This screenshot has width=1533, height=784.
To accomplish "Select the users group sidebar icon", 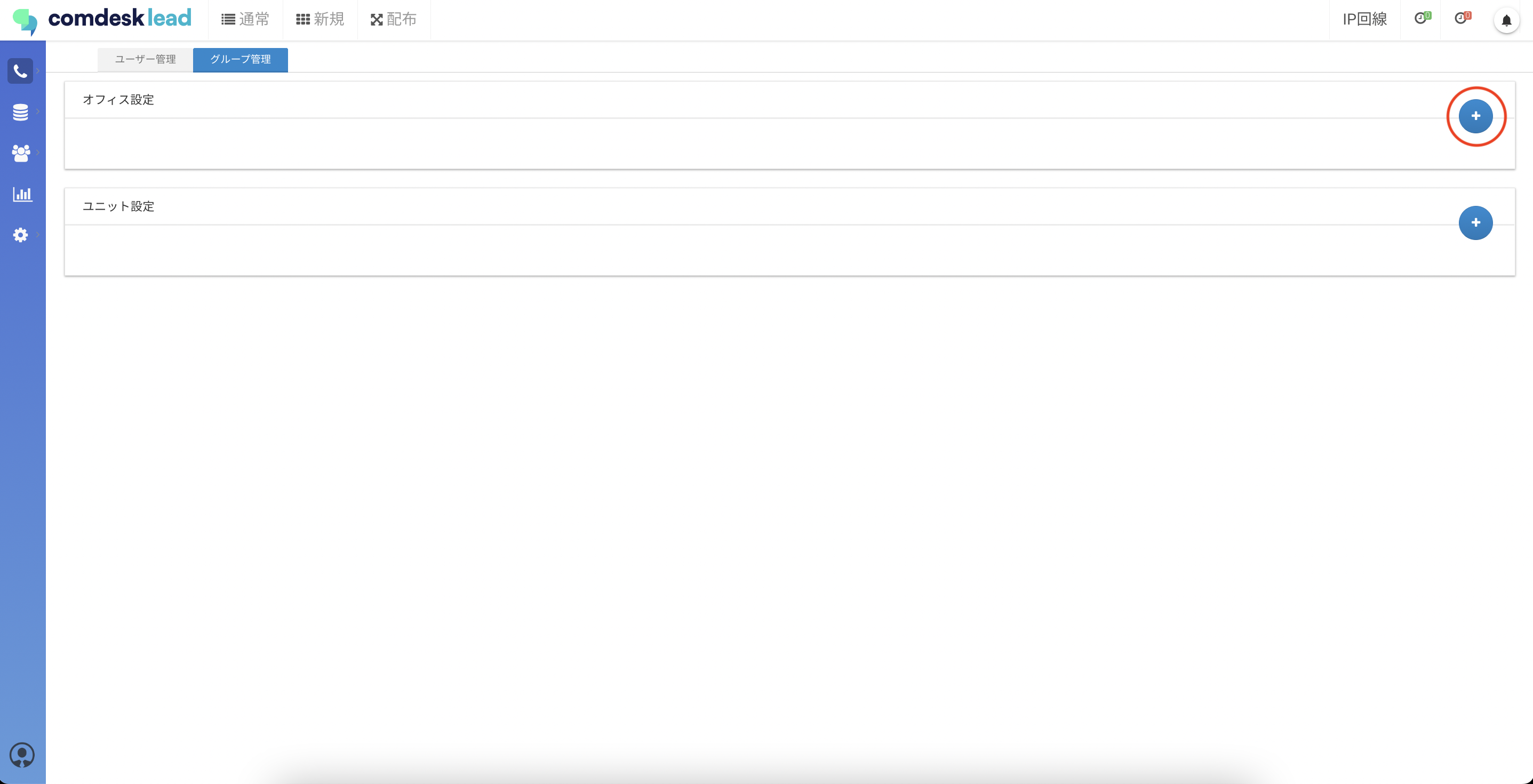I will (20, 153).
